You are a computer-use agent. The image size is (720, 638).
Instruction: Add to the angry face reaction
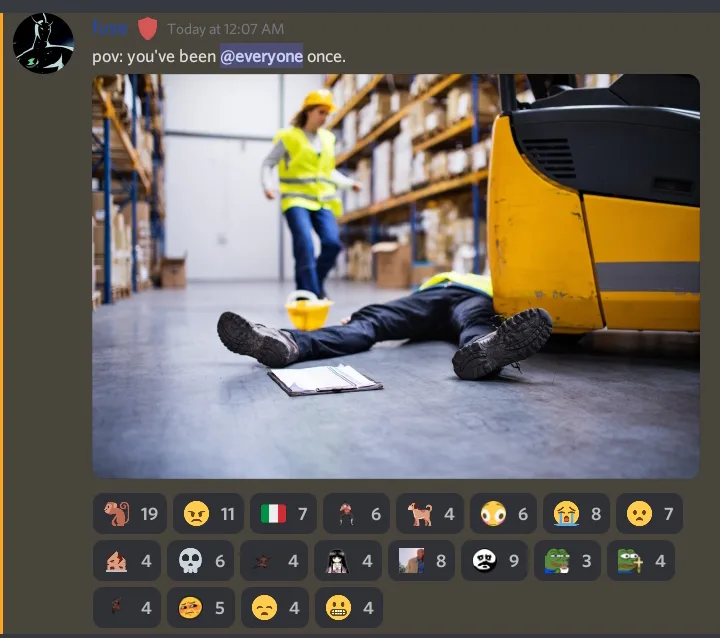208,514
